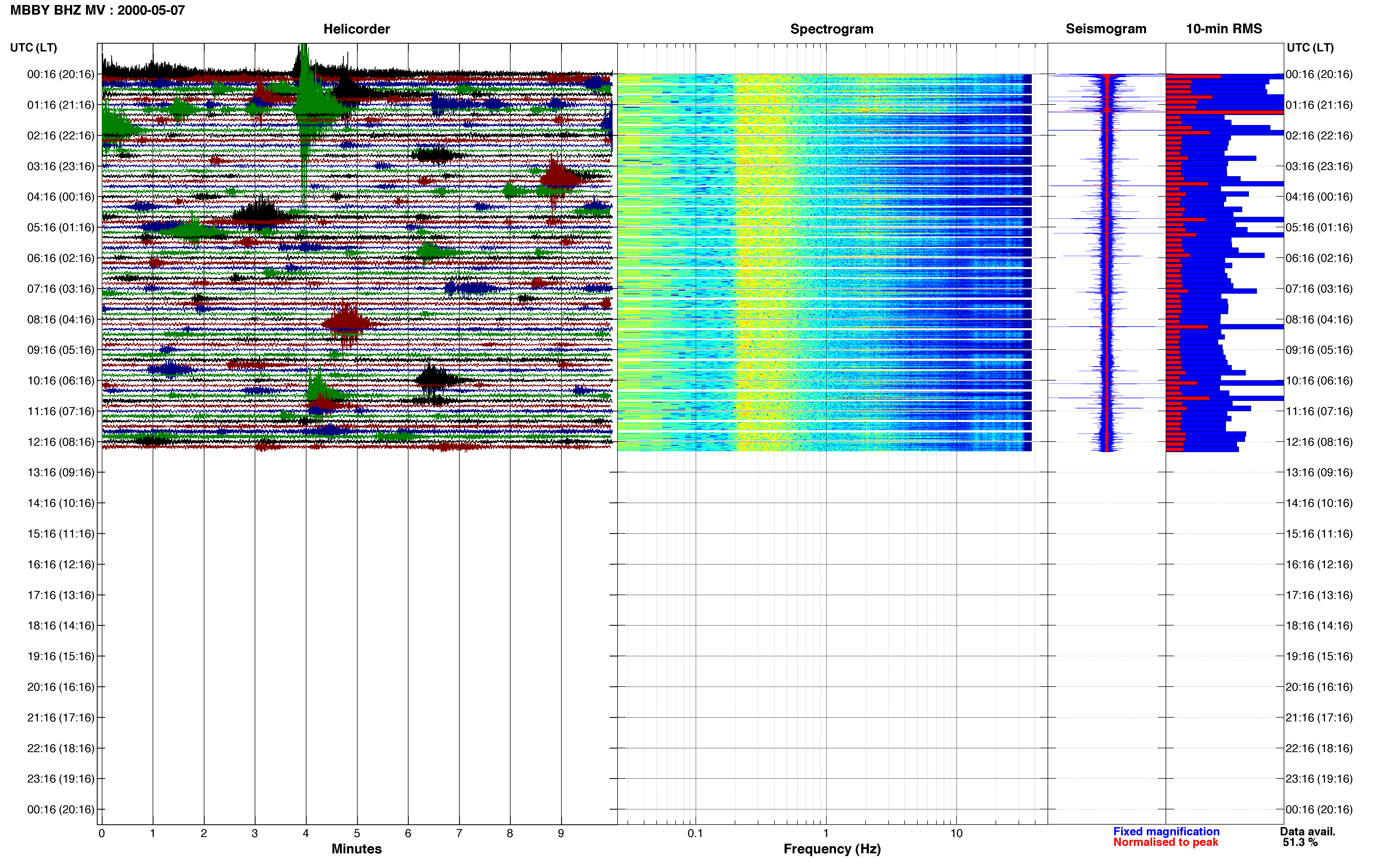Click the title 'MBBY BHZ MV : 2000-05-07'
The width and height of the screenshot is (1388, 868).
pyautogui.click(x=98, y=10)
